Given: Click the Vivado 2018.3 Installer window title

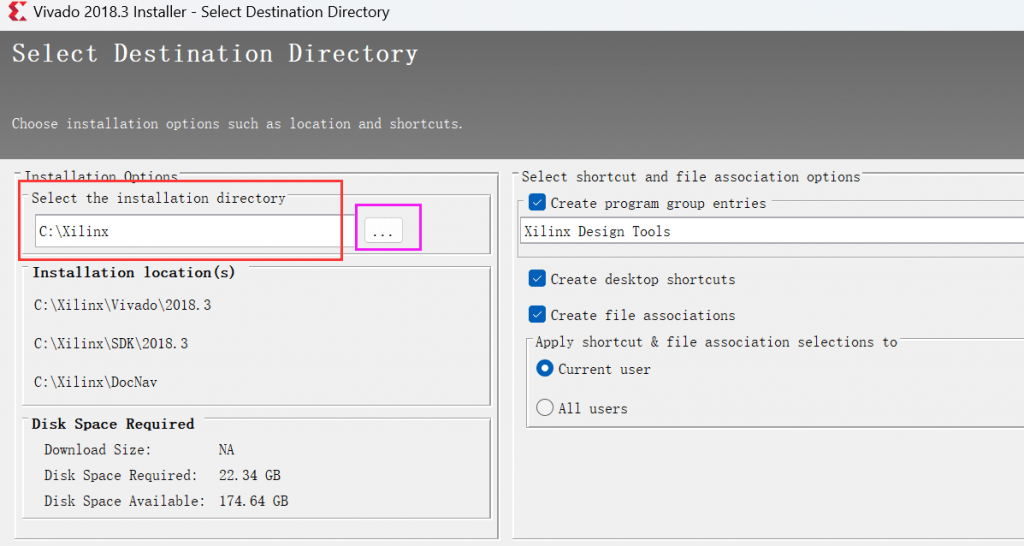Looking at the screenshot, I should [x=212, y=12].
